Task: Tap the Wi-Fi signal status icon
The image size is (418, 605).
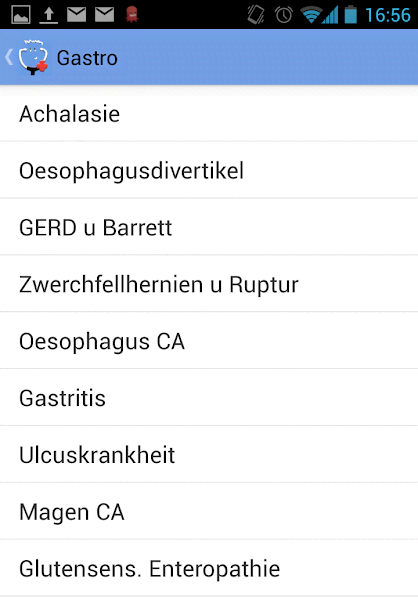Action: click(311, 15)
